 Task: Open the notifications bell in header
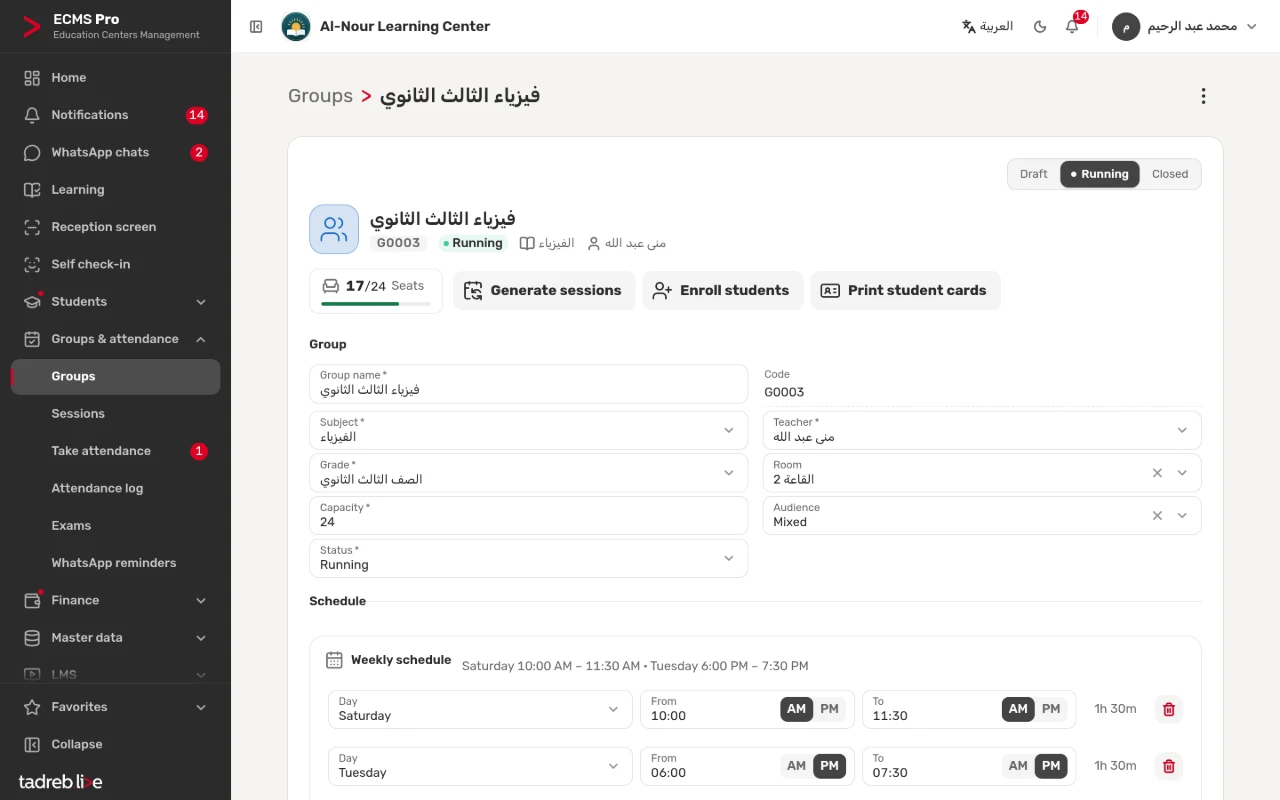pyautogui.click(x=1072, y=27)
